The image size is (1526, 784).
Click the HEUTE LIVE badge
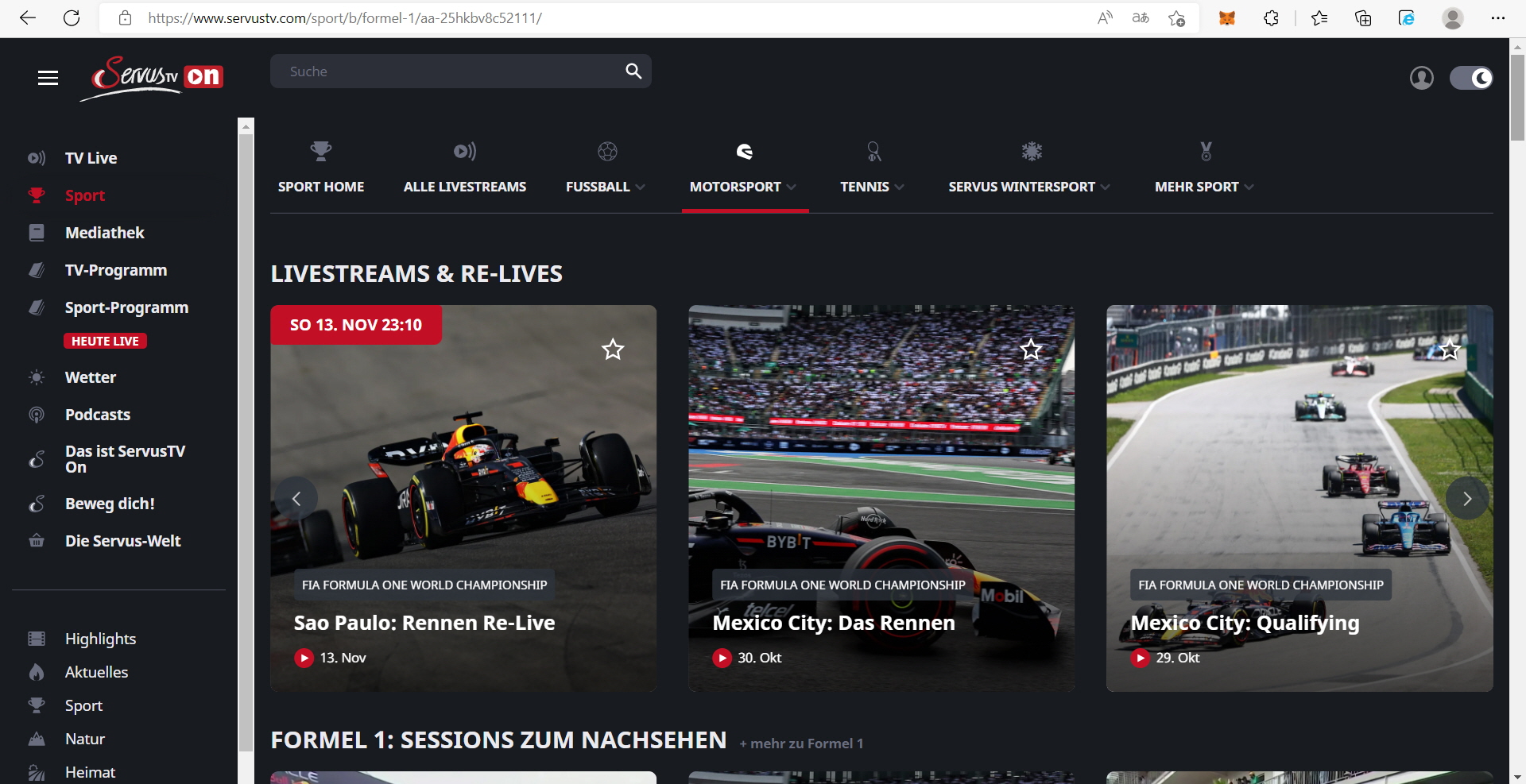105,341
